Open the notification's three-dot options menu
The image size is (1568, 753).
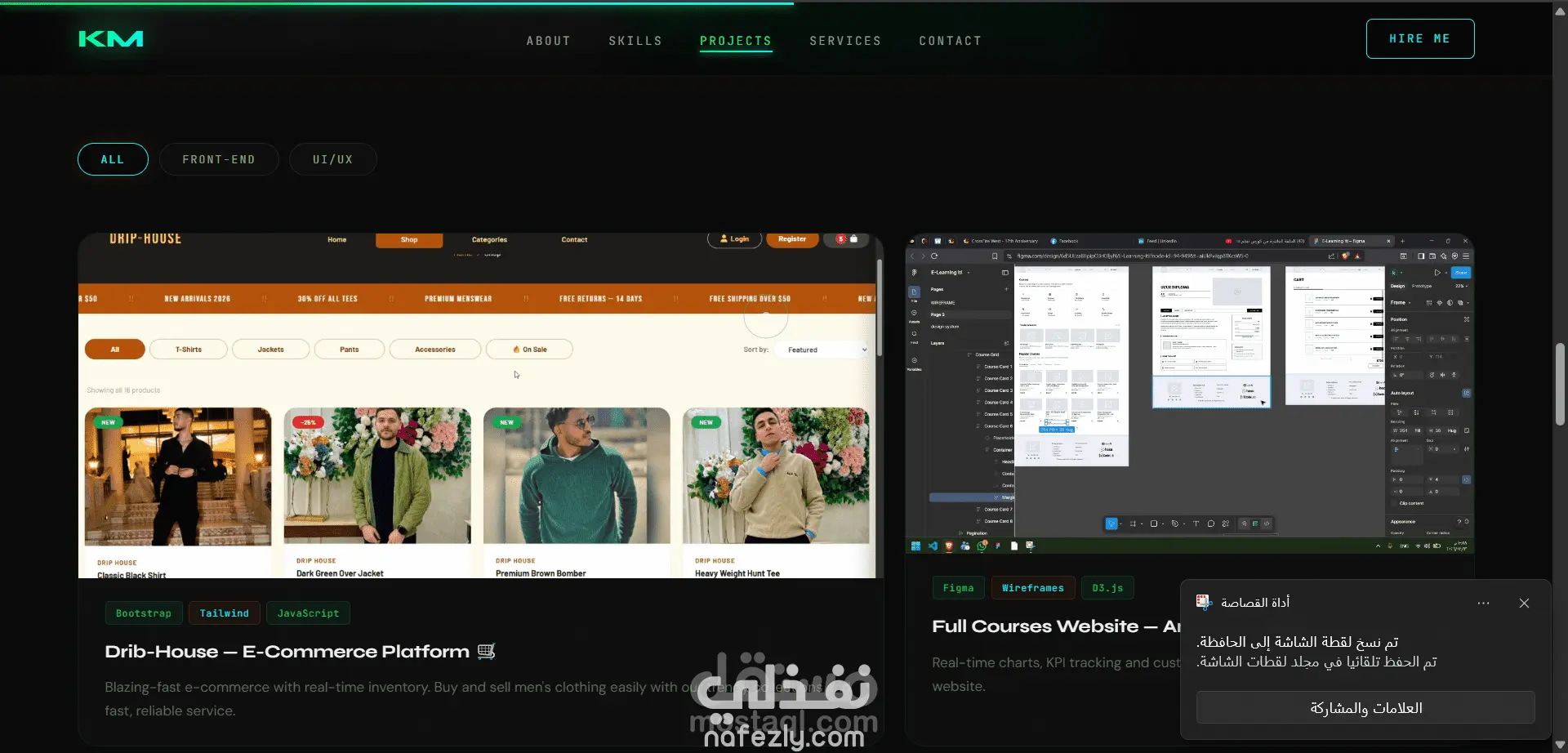pos(1484,604)
